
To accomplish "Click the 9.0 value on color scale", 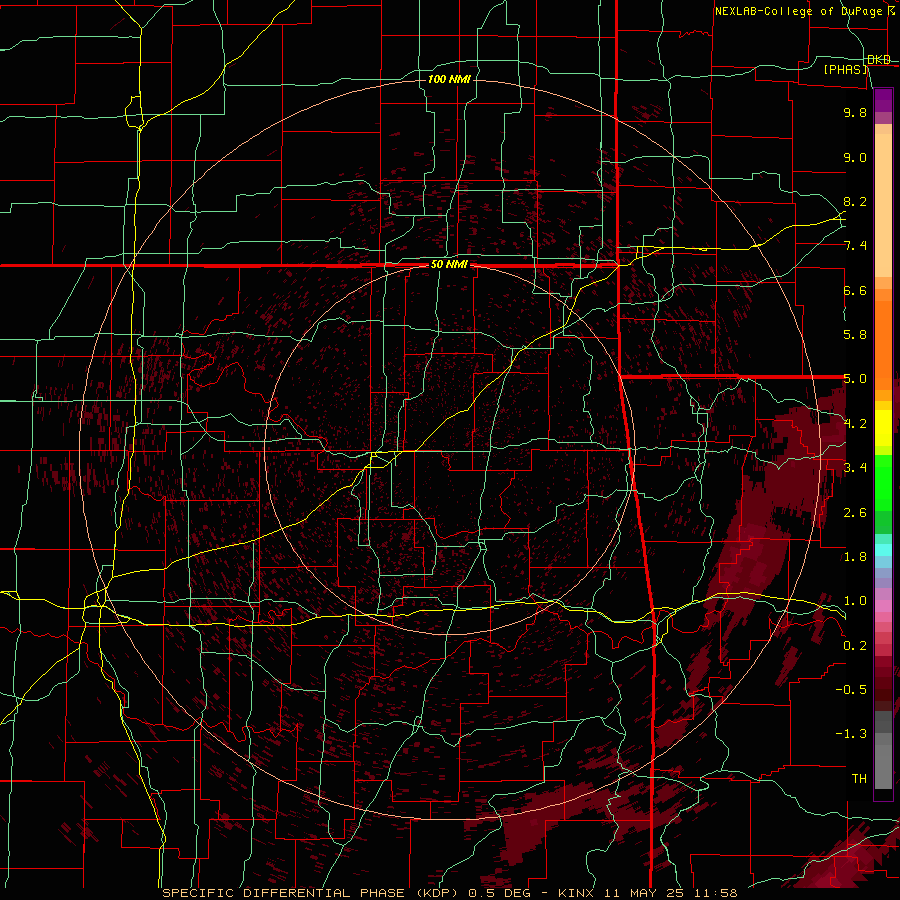I will 855,158.
